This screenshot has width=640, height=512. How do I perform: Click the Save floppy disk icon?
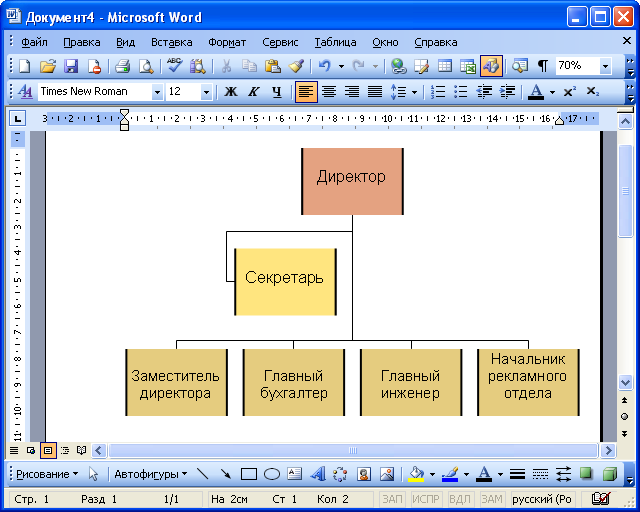[x=71, y=66]
